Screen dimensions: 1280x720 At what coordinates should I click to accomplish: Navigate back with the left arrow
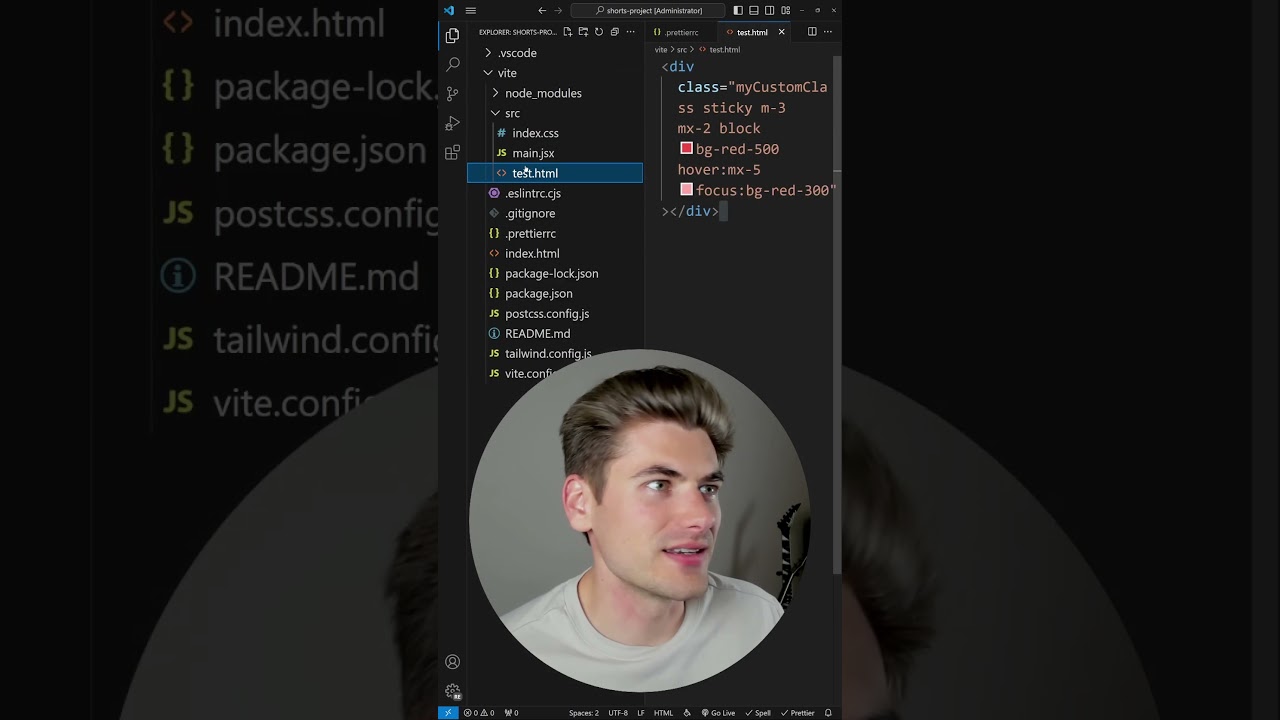coord(542,10)
